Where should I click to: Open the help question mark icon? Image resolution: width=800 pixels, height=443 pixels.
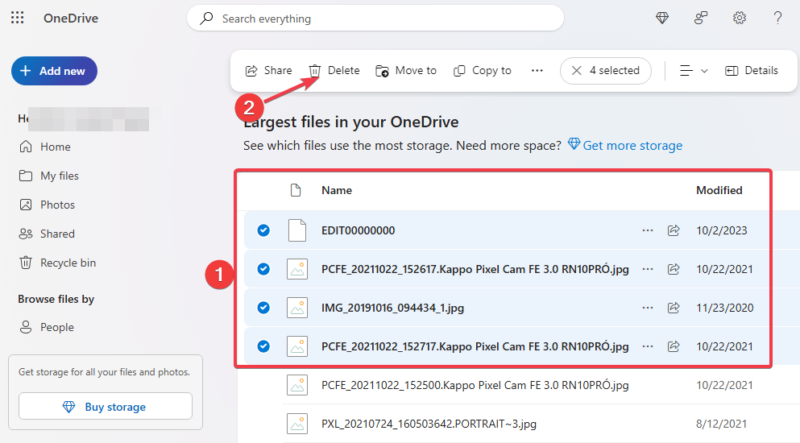pos(778,18)
